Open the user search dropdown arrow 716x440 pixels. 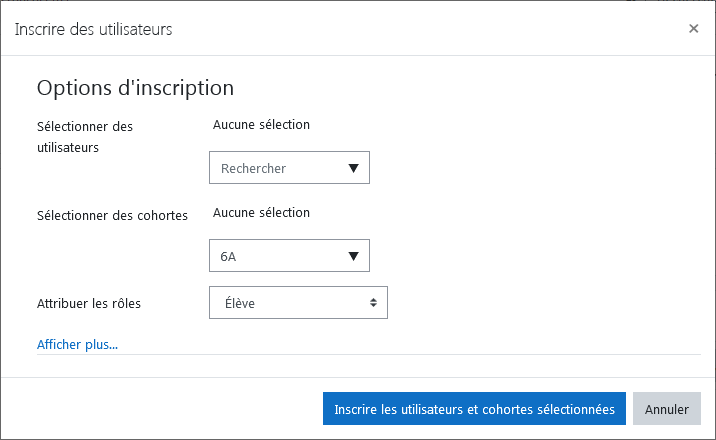click(x=353, y=168)
